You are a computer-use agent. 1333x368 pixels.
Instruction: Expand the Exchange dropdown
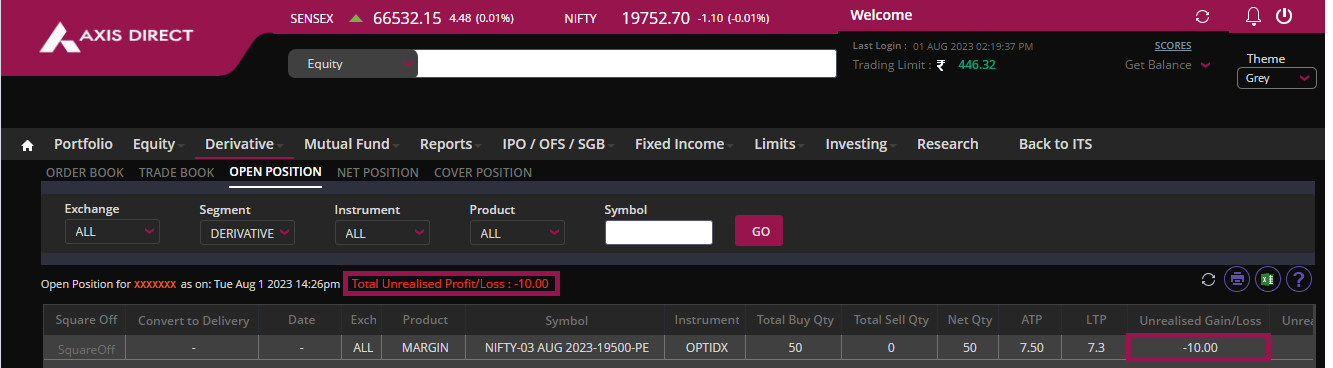coord(112,232)
